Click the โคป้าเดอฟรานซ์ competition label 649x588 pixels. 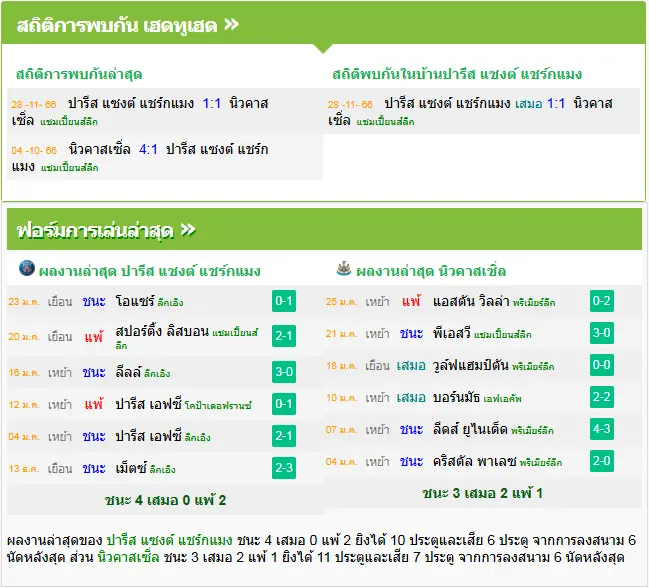[218, 406]
